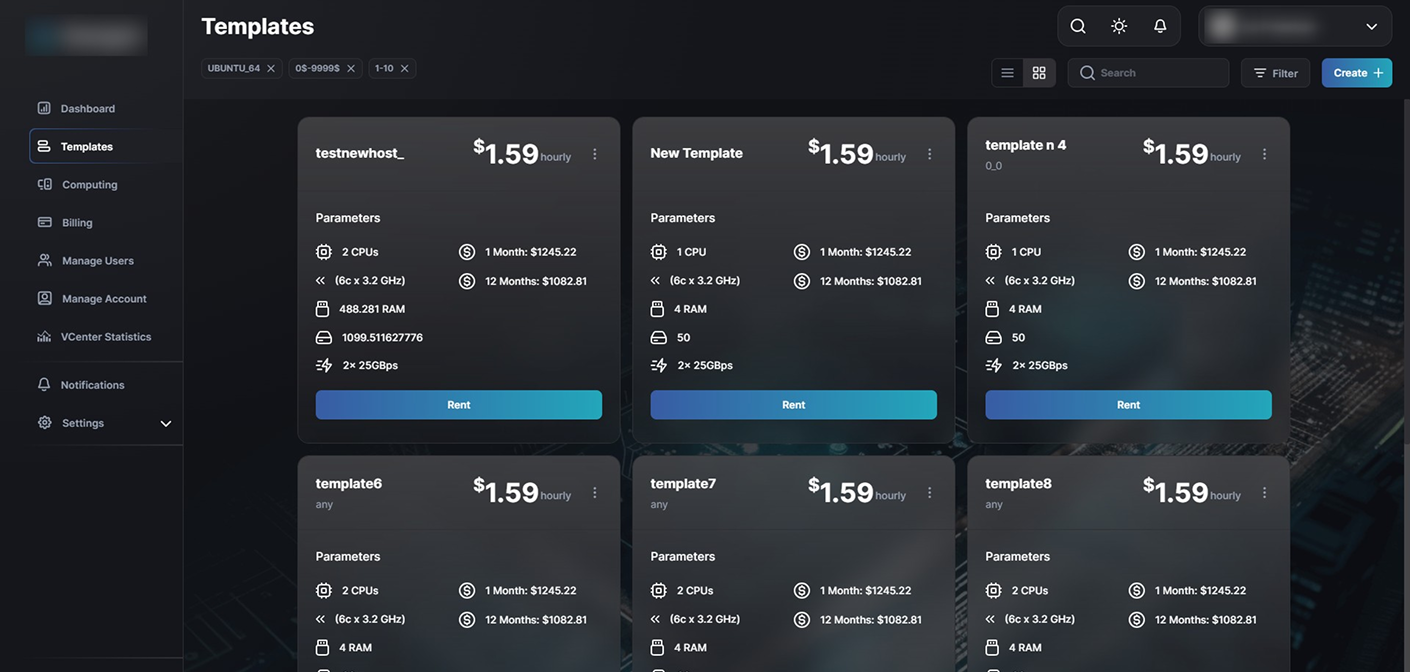
Task: Switch to grid view layout
Action: pyautogui.click(x=1039, y=73)
